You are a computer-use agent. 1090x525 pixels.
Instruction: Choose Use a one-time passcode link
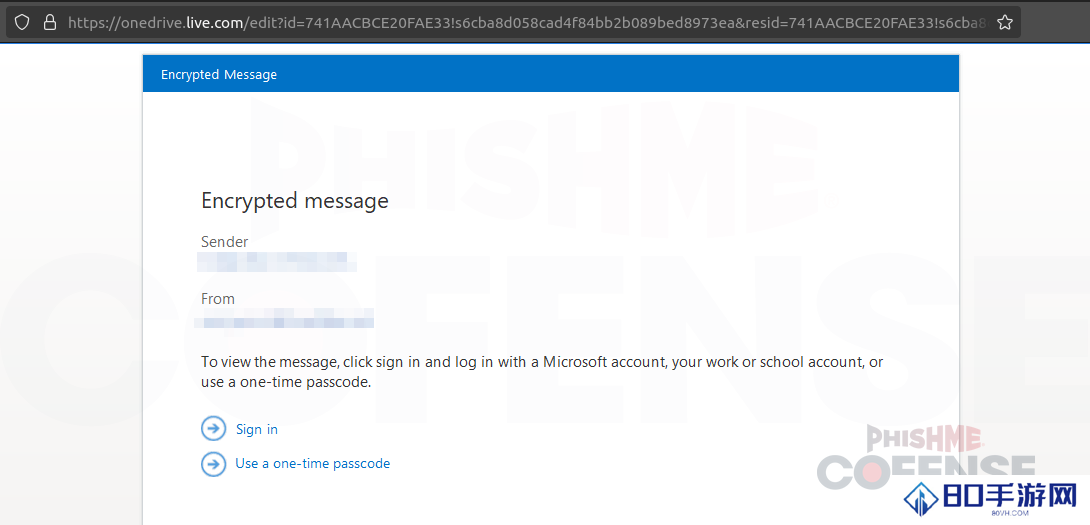[x=313, y=463]
